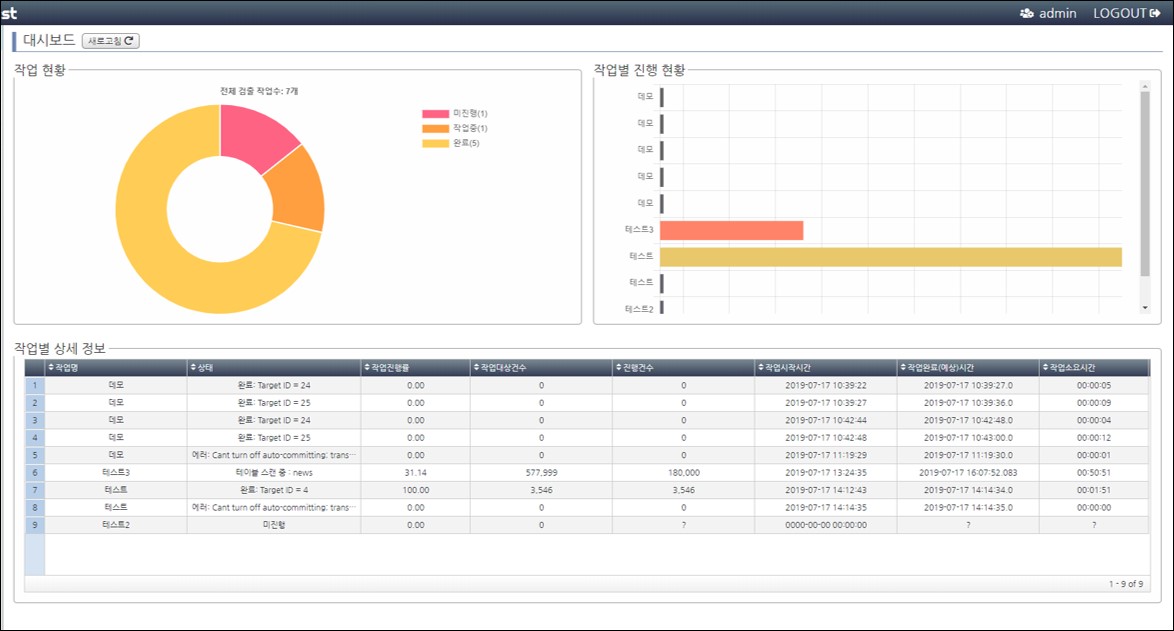
Task: Click the 00:01:51 elapsed time cell
Action: click(x=1094, y=490)
